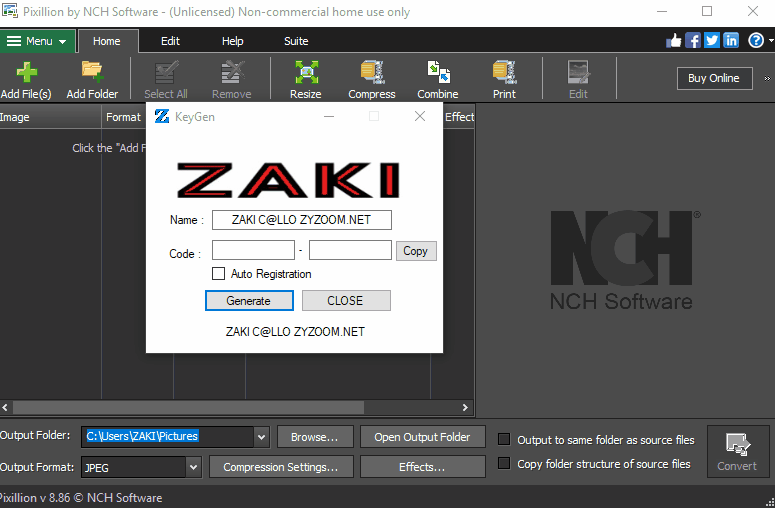Check Output to same folder as source files
The height and width of the screenshot is (508, 775).
click(504, 439)
